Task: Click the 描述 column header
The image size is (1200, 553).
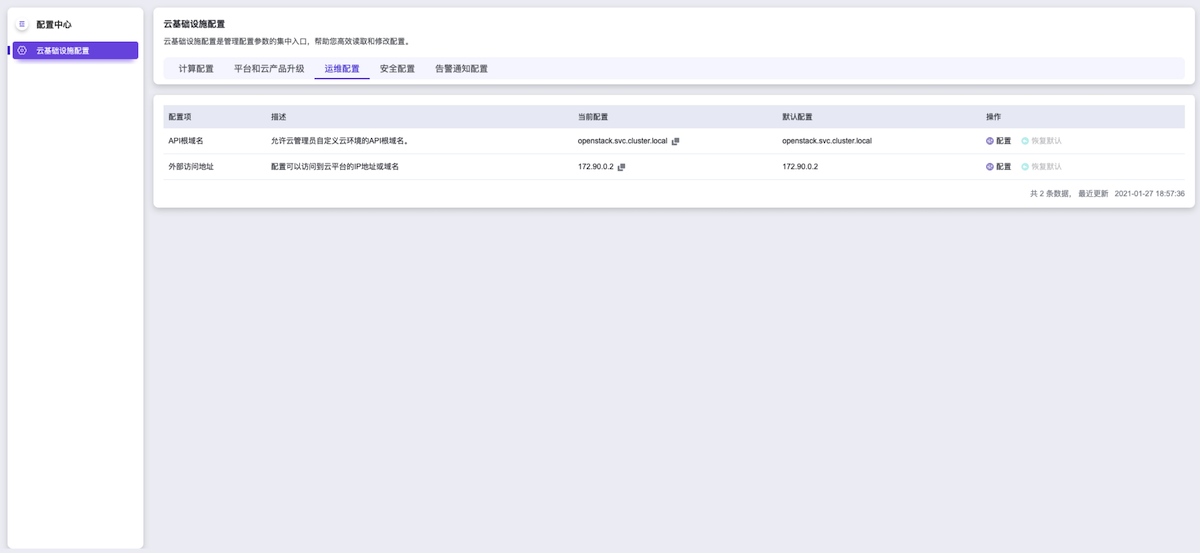Action: [x=279, y=117]
